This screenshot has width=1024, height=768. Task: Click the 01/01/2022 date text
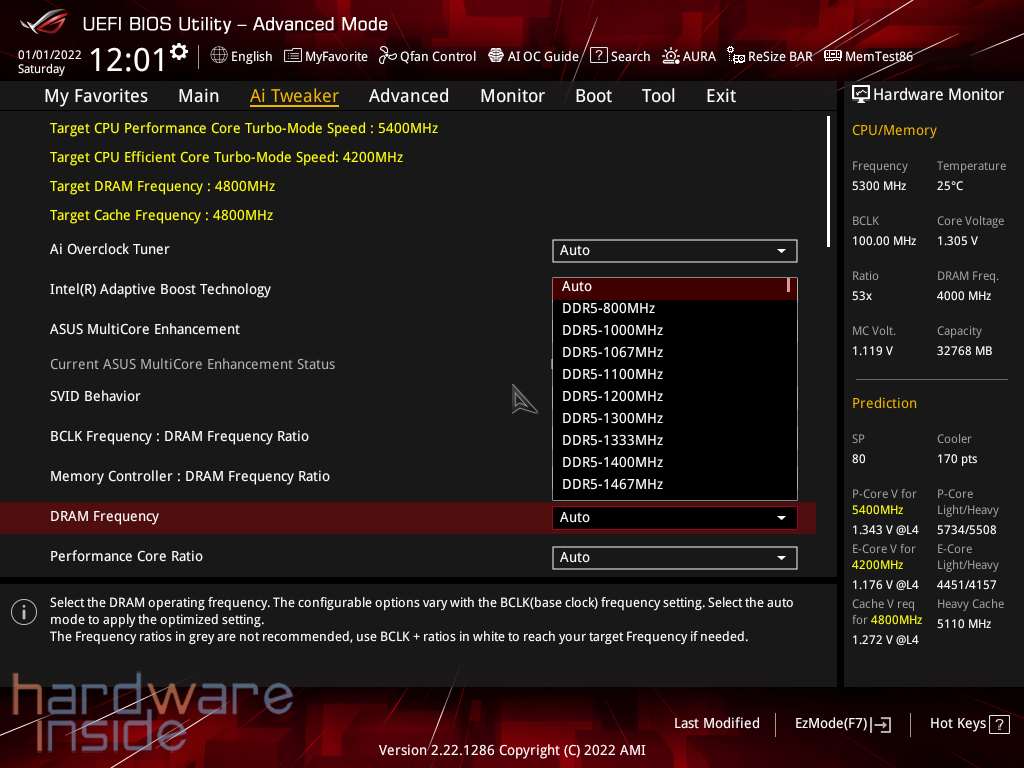(50, 55)
